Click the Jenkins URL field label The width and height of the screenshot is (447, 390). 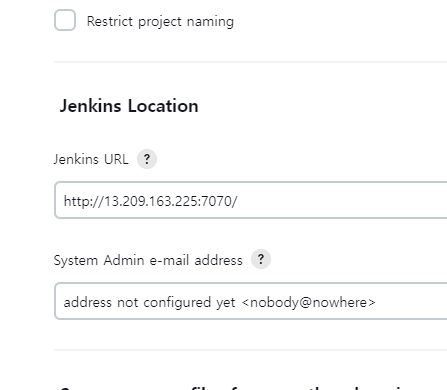point(91,159)
